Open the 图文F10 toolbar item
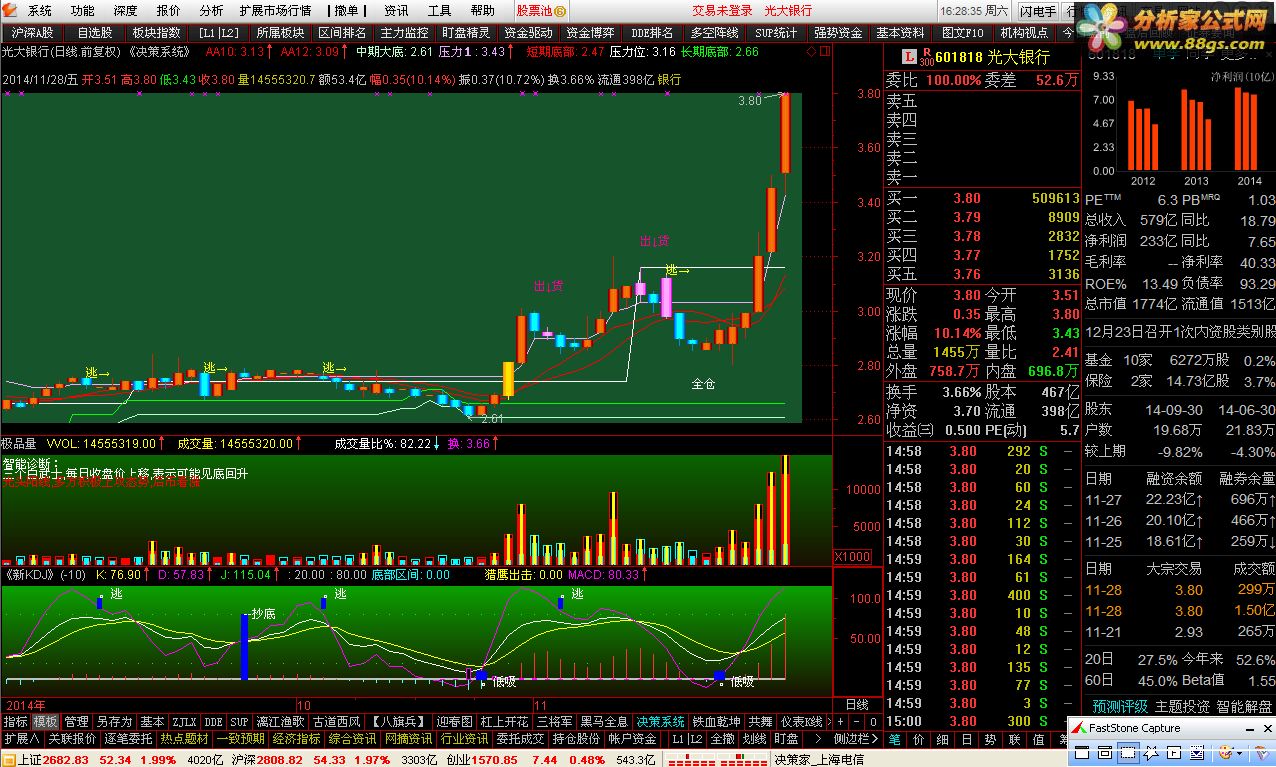 coord(963,32)
